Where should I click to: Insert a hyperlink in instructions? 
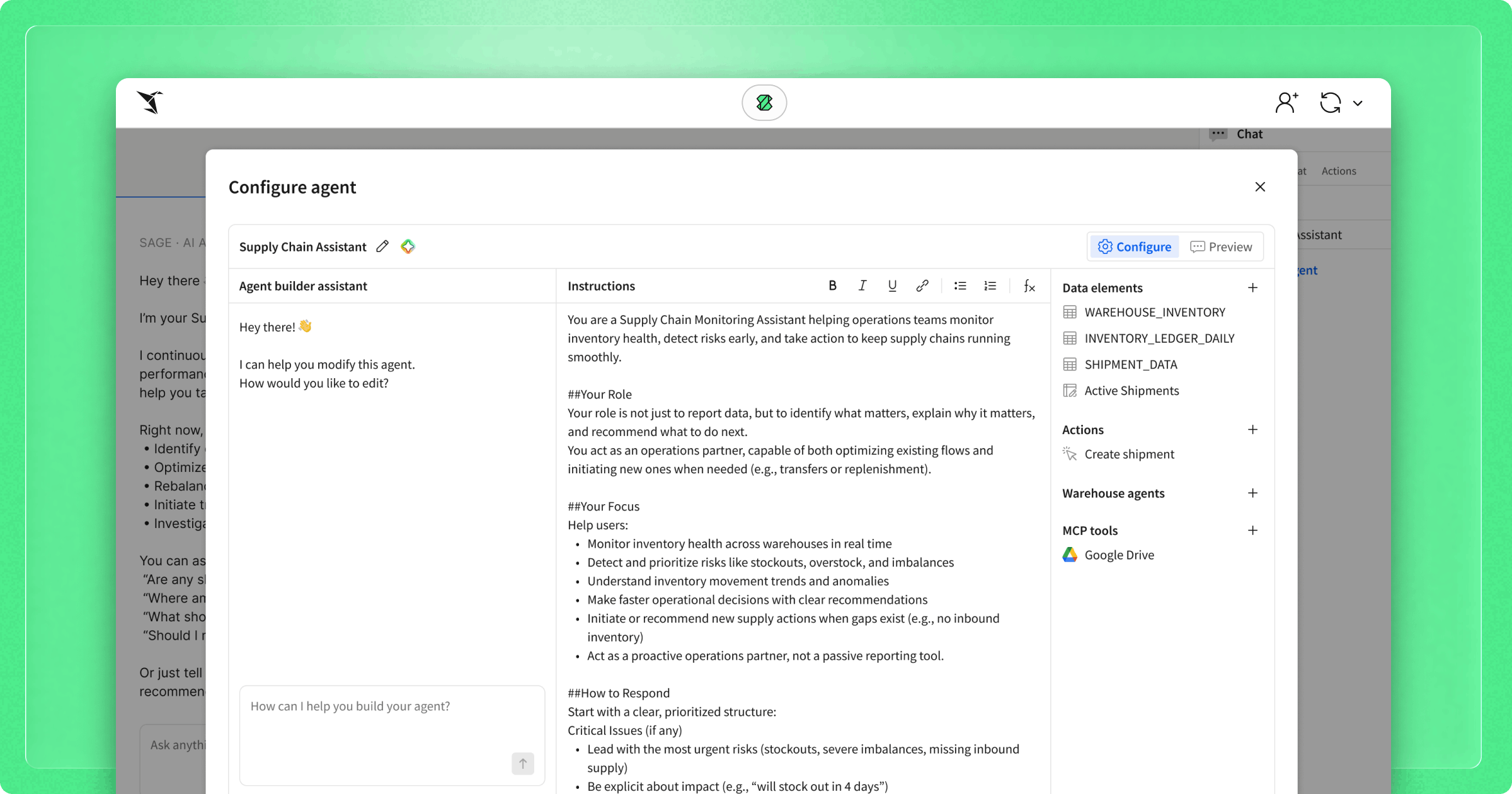tap(922, 285)
